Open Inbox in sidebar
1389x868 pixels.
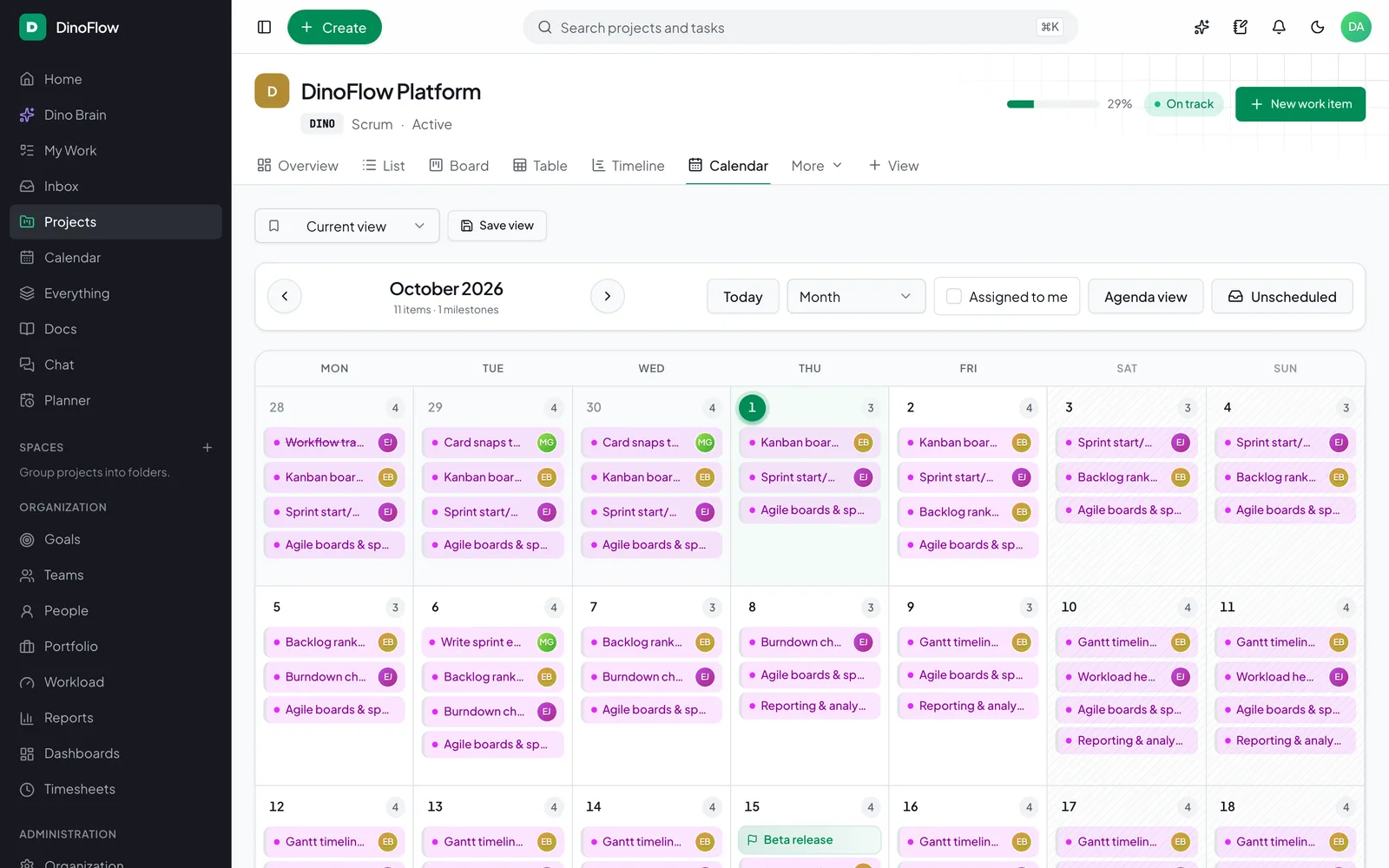(115, 186)
